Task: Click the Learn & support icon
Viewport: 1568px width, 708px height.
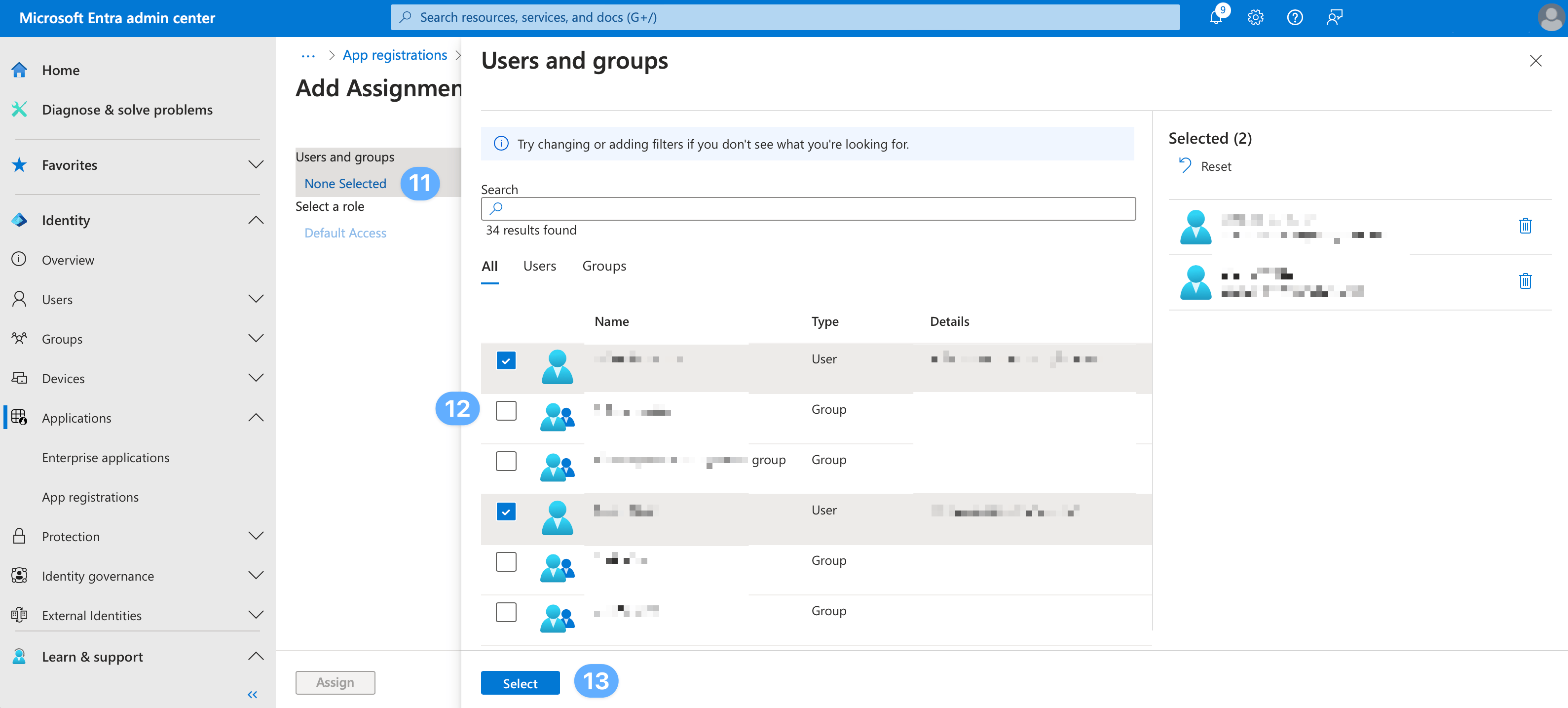Action: (19, 656)
